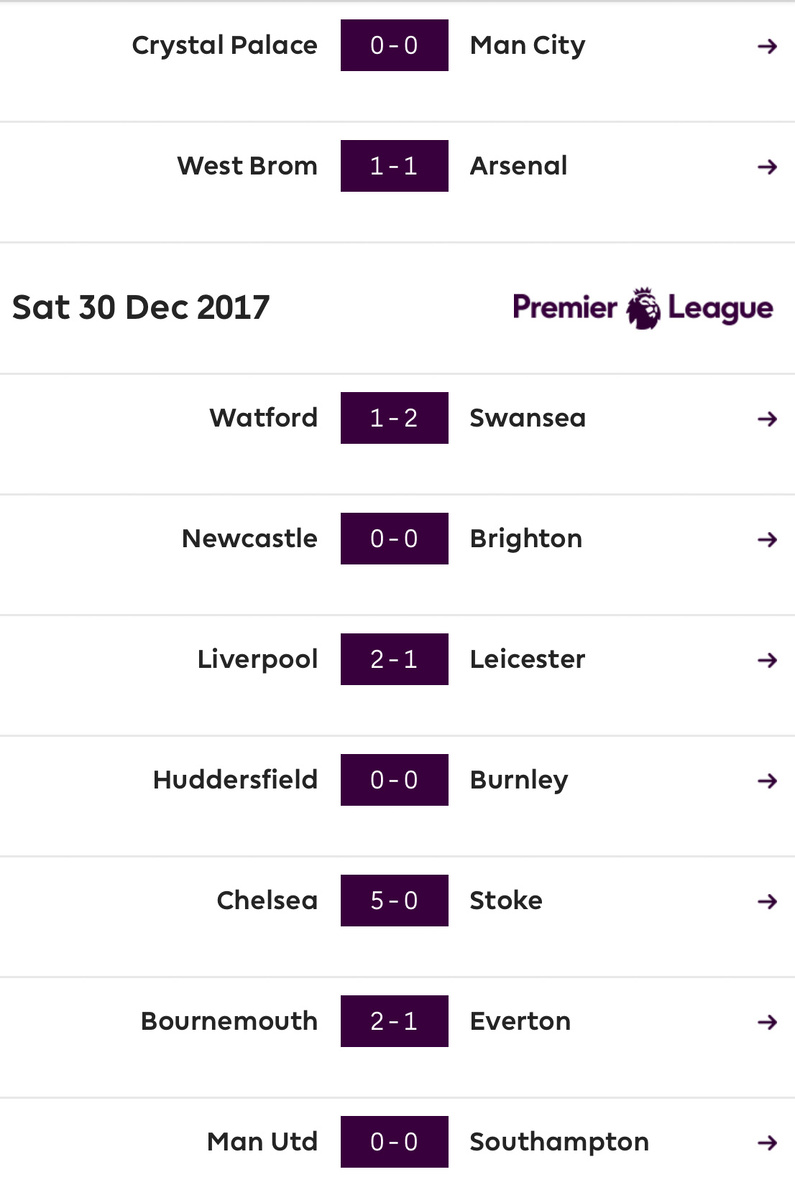Open the Chelsea vs Stoke arrow

767,902
